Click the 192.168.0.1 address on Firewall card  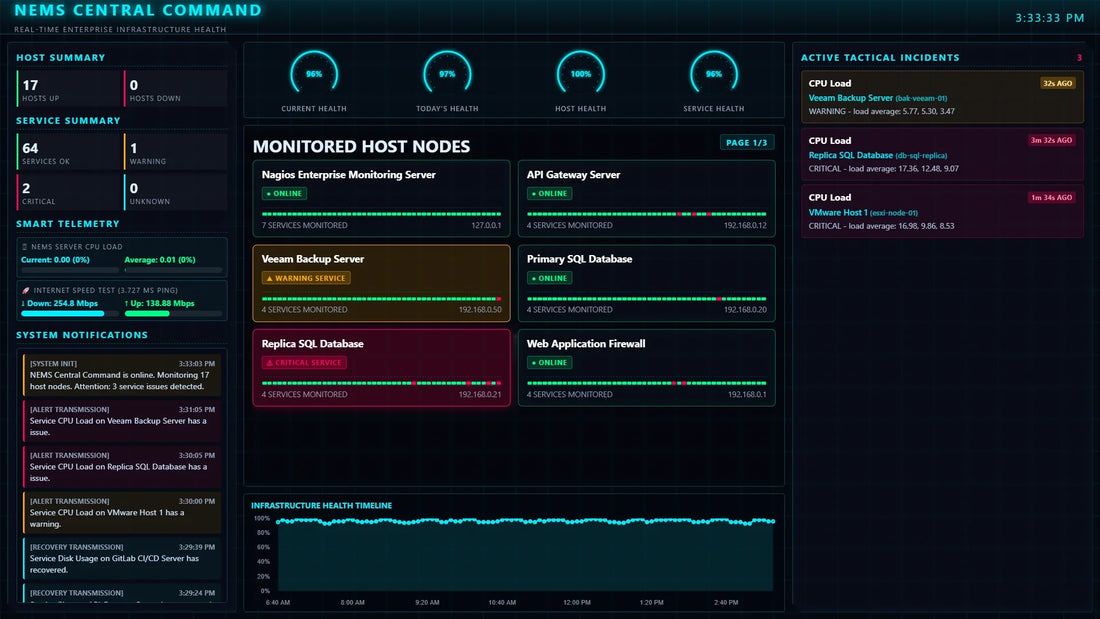tap(747, 394)
